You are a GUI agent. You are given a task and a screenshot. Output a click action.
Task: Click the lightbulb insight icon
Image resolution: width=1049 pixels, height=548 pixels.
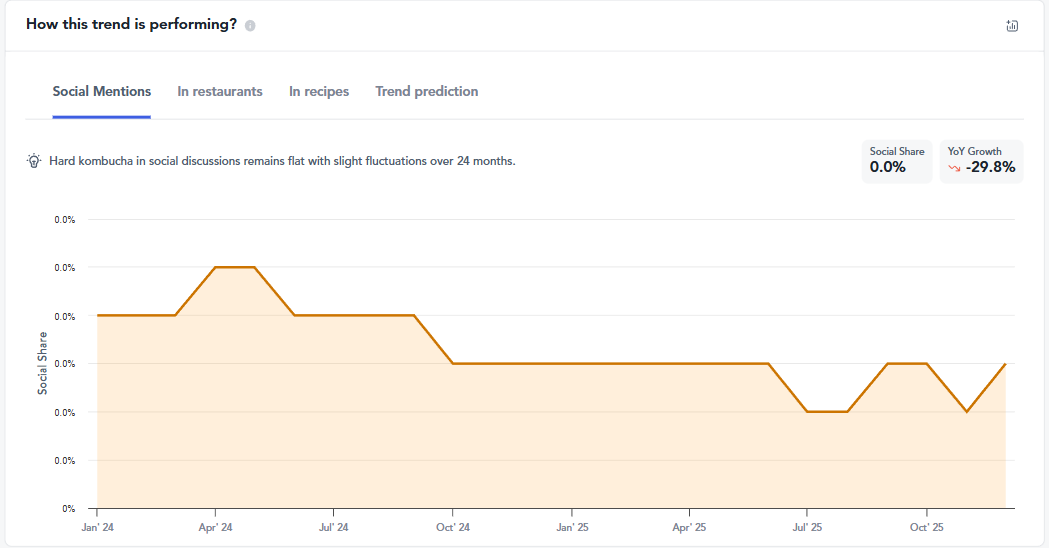point(33,161)
